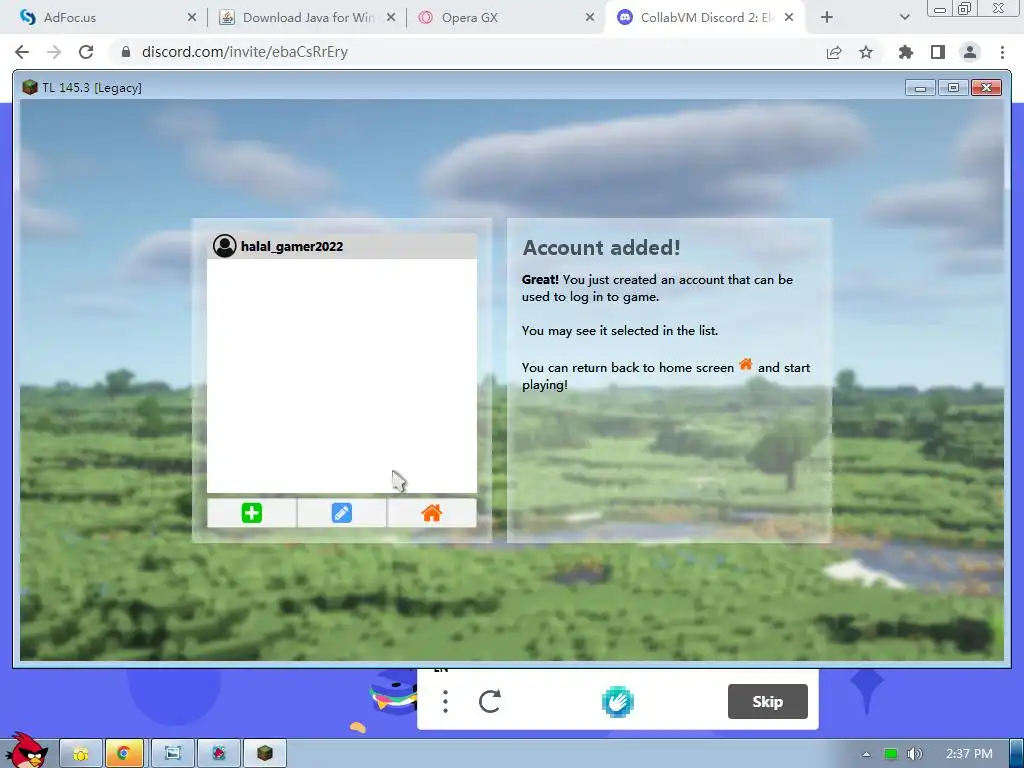
Task: Close the Download Java tab
Action: [x=391, y=18]
